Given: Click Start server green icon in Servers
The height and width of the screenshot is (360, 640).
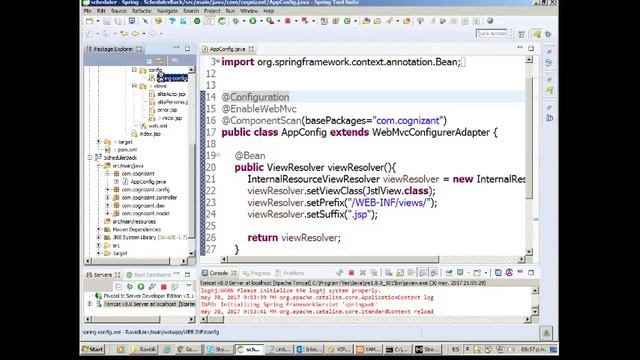Looking at the screenshot, I should tap(141, 287).
